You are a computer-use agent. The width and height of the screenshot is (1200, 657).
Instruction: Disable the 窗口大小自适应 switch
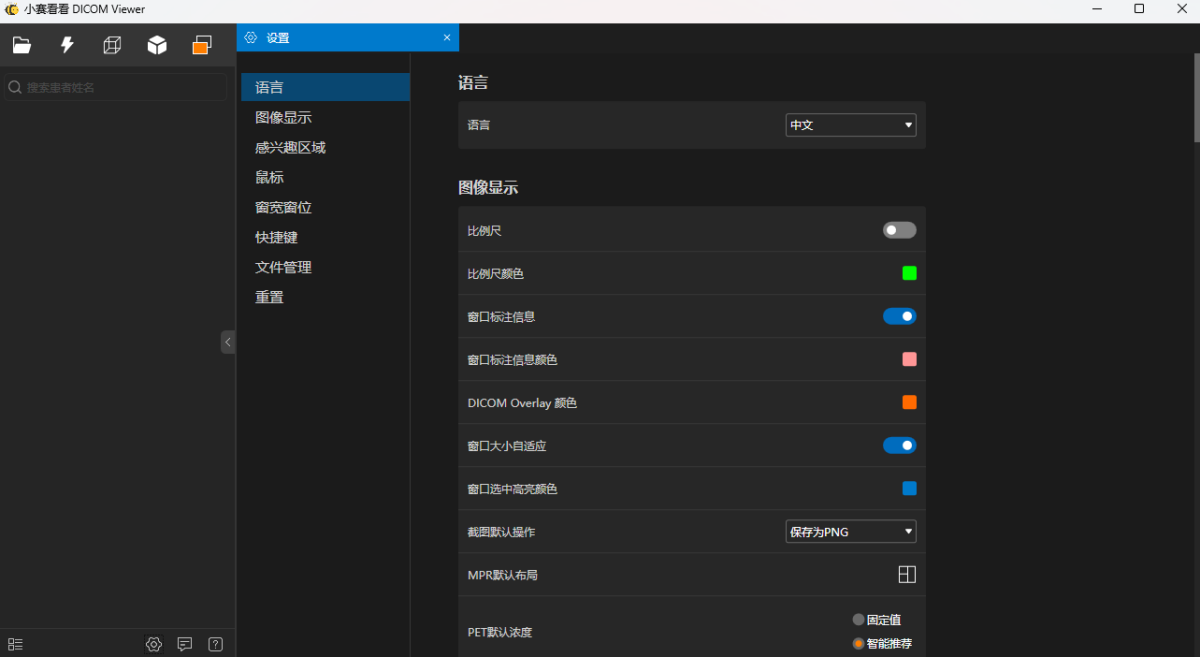899,445
